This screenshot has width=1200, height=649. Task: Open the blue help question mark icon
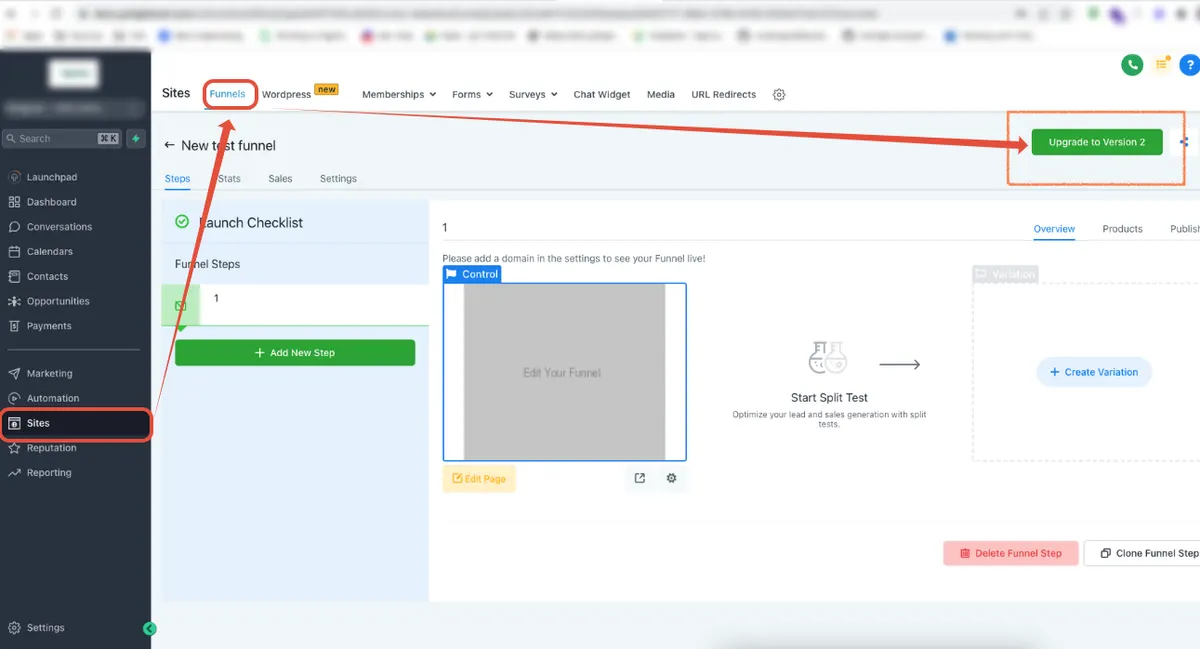point(1189,65)
